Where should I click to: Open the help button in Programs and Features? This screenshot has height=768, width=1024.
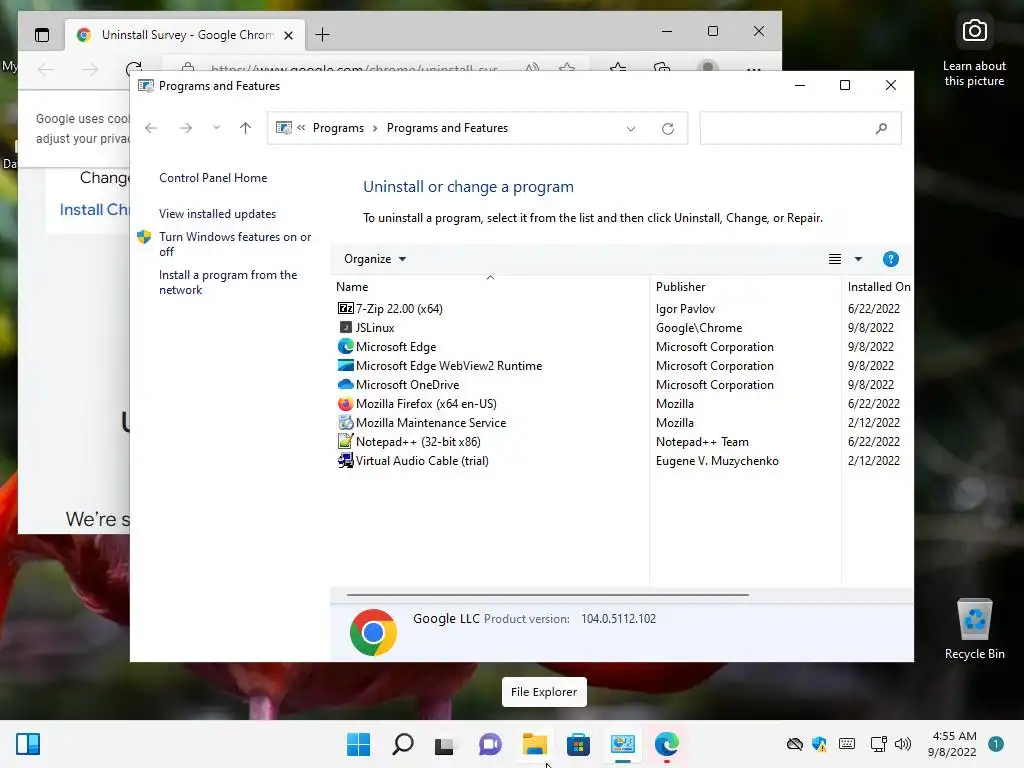click(x=890, y=259)
